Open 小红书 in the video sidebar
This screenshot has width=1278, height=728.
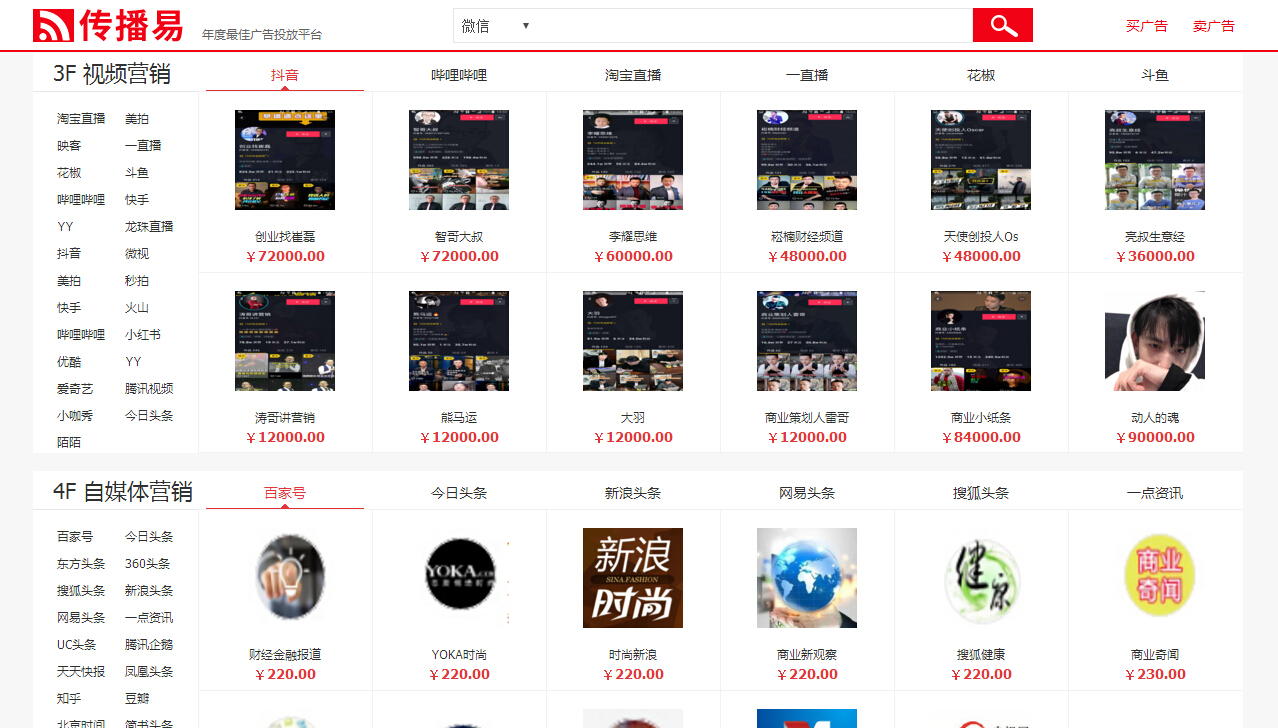143,335
